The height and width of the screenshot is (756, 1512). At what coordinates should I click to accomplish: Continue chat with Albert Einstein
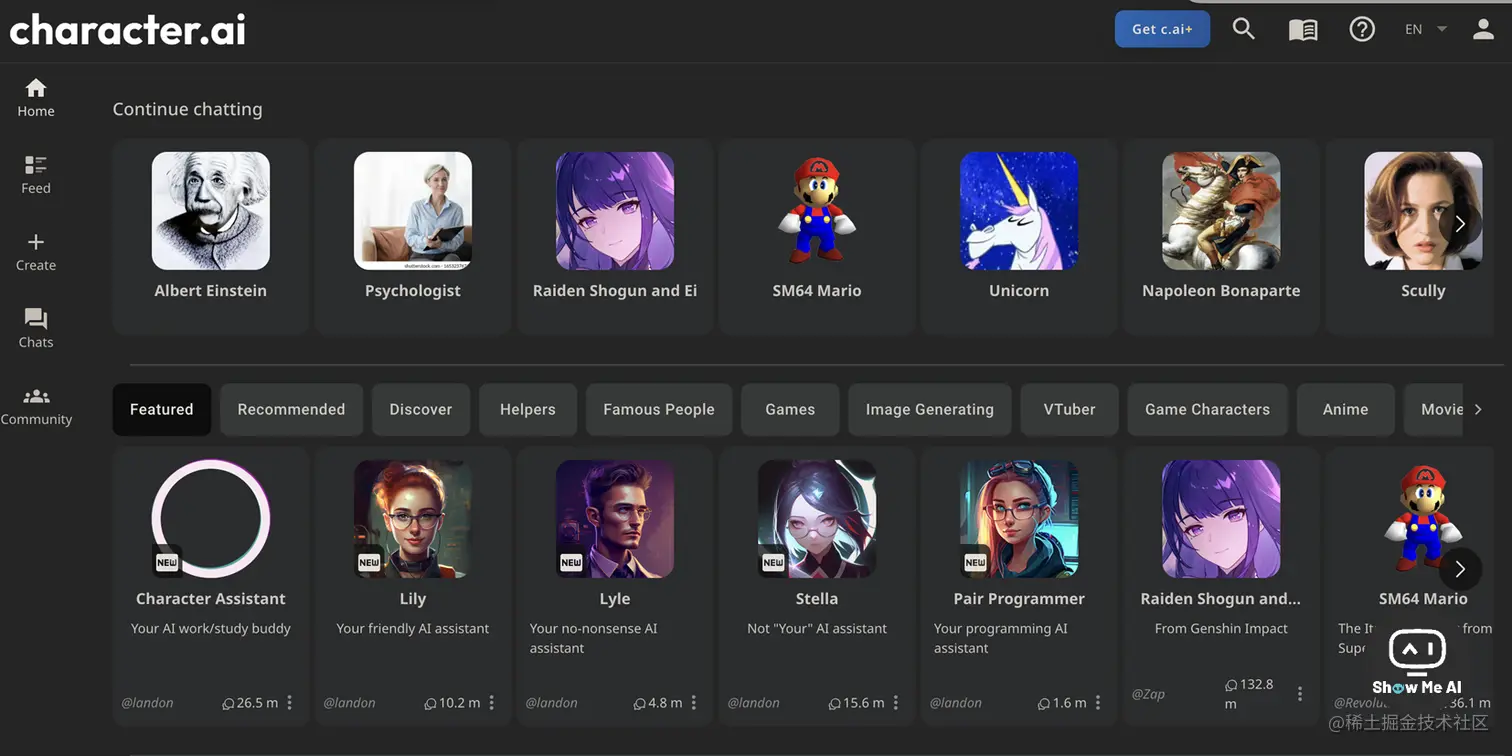(211, 237)
